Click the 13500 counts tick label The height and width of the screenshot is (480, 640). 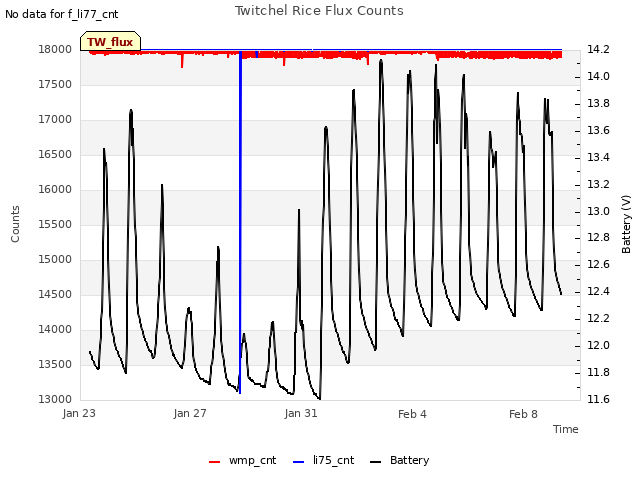[55, 364]
